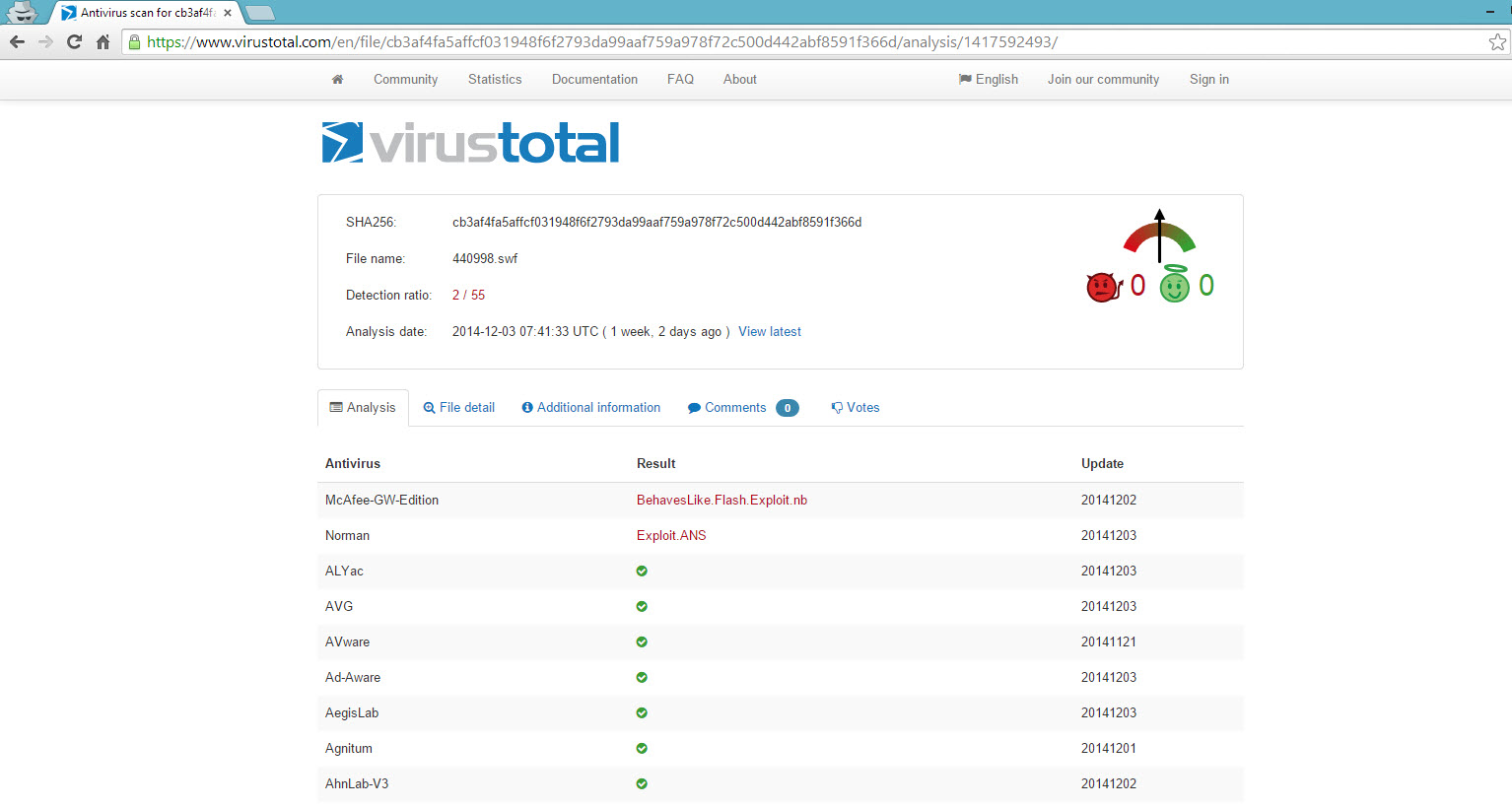Image resolution: width=1512 pixels, height=809 pixels.
Task: Change language via the English option
Action: (989, 79)
